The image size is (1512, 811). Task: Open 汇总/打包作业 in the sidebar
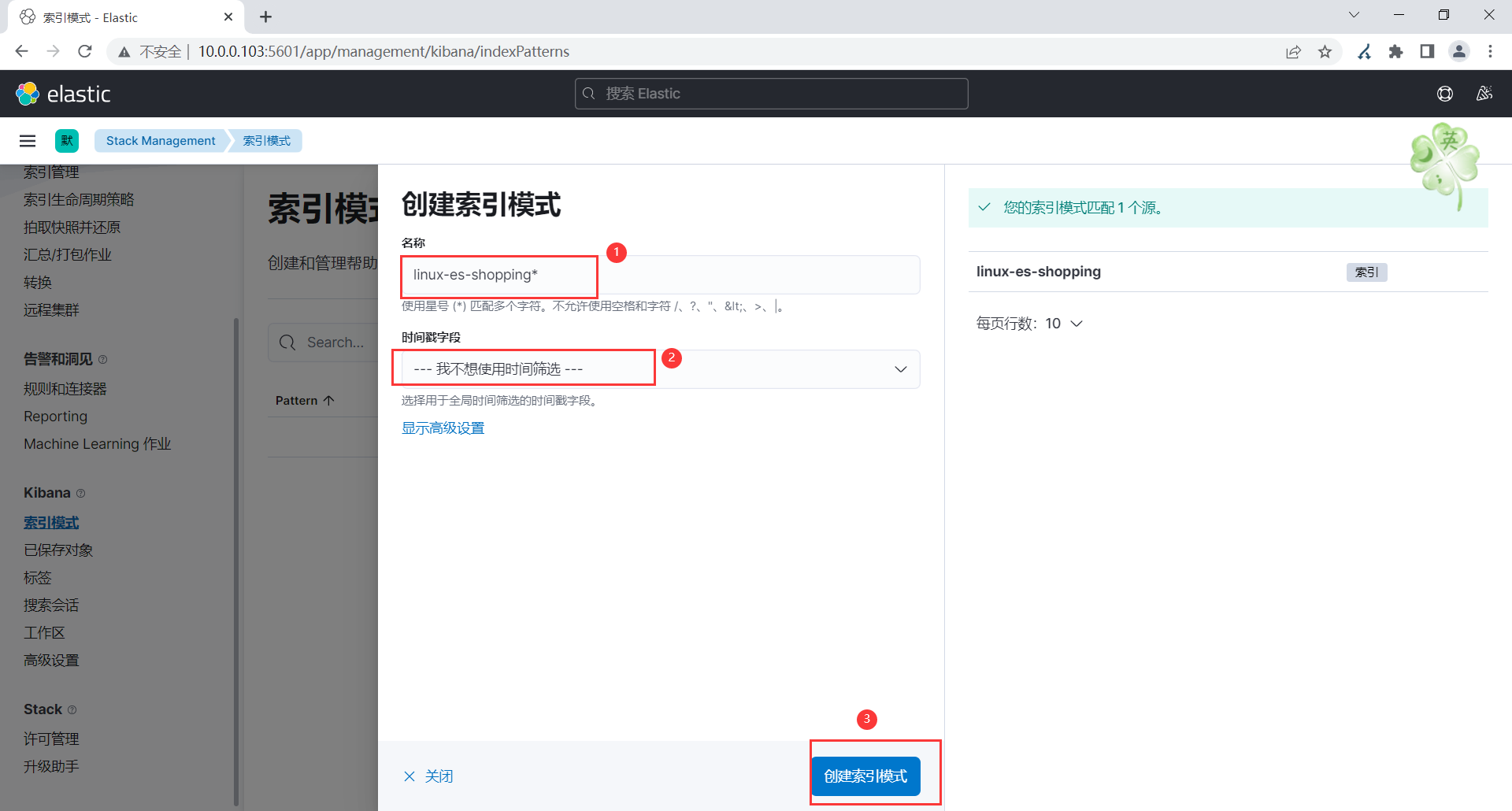click(68, 255)
